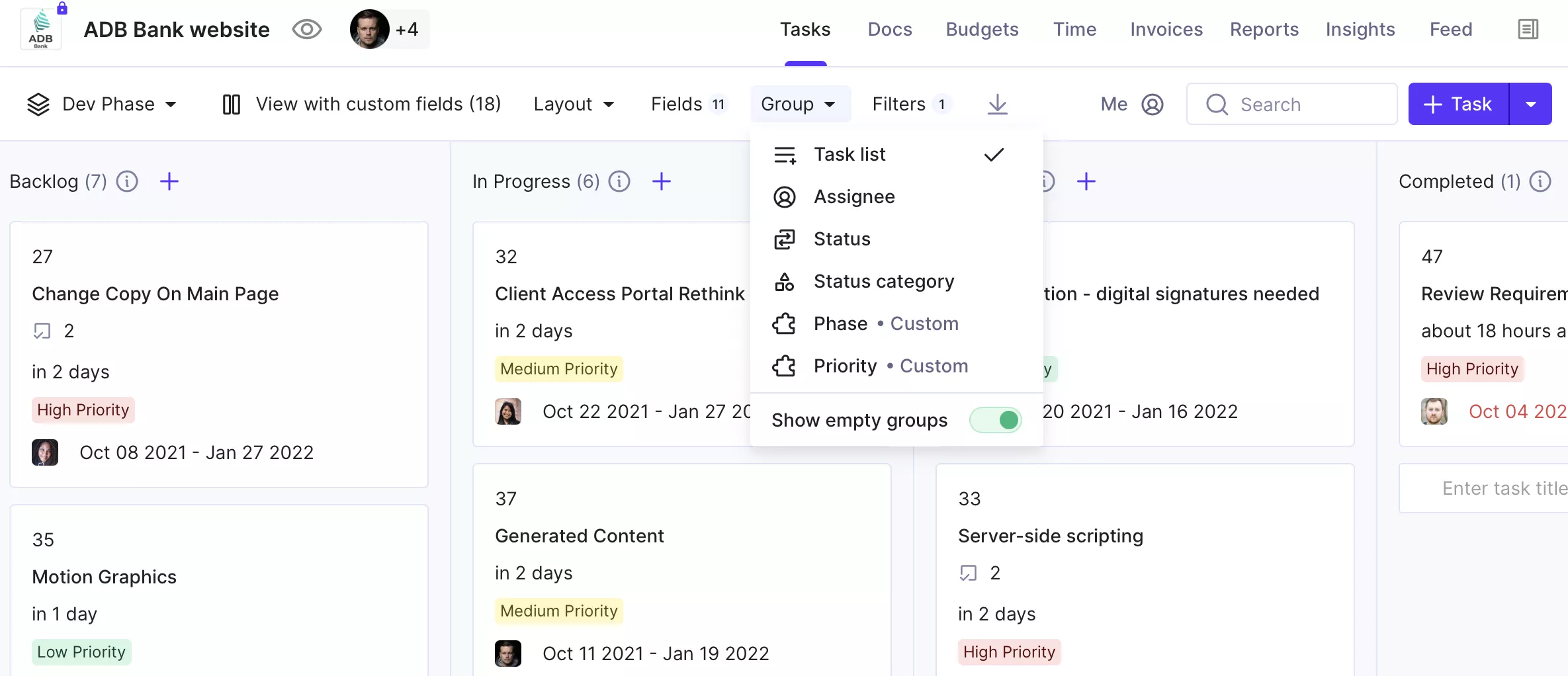
Task: Click High Priority tag on task 47
Action: 1473,368
